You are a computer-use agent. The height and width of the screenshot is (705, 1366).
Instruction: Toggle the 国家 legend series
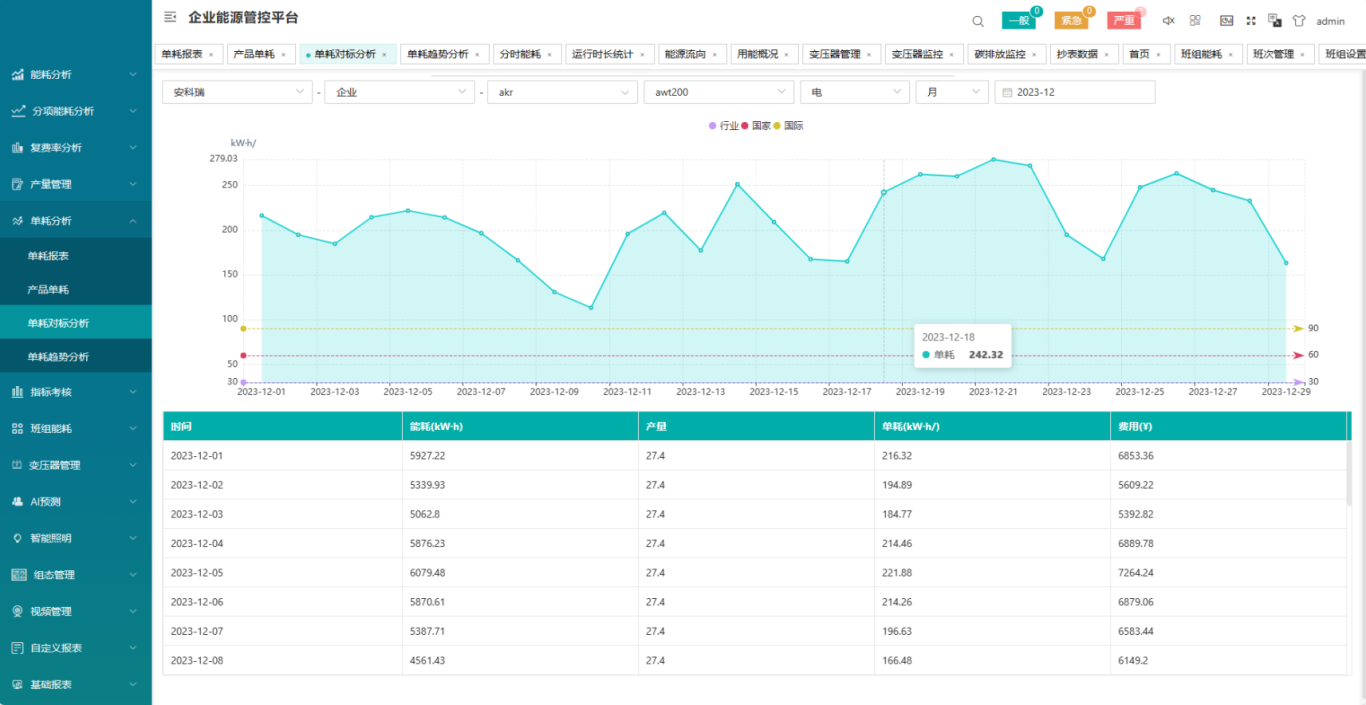[x=756, y=126]
